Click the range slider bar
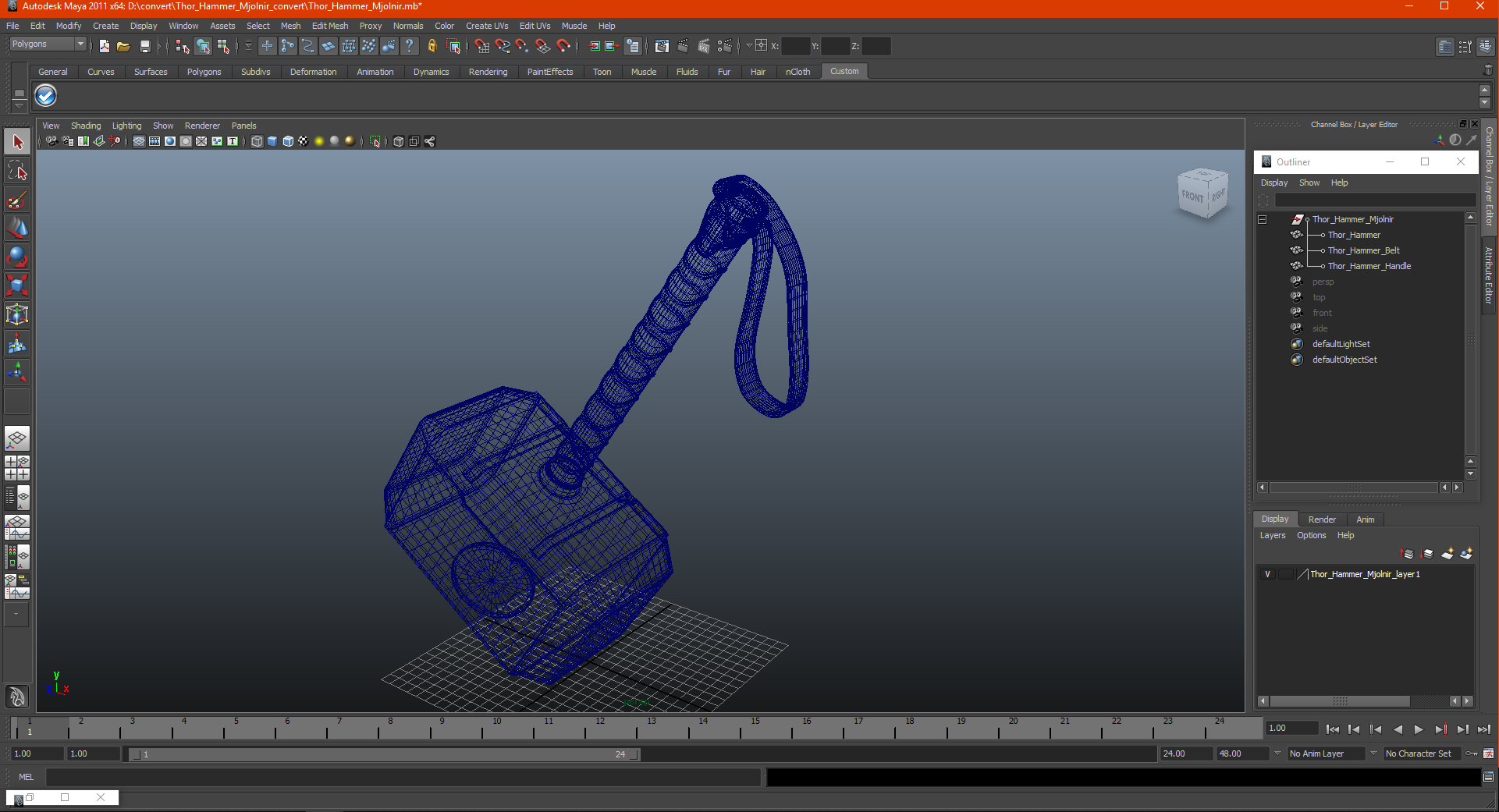Image resolution: width=1499 pixels, height=812 pixels. coord(384,754)
